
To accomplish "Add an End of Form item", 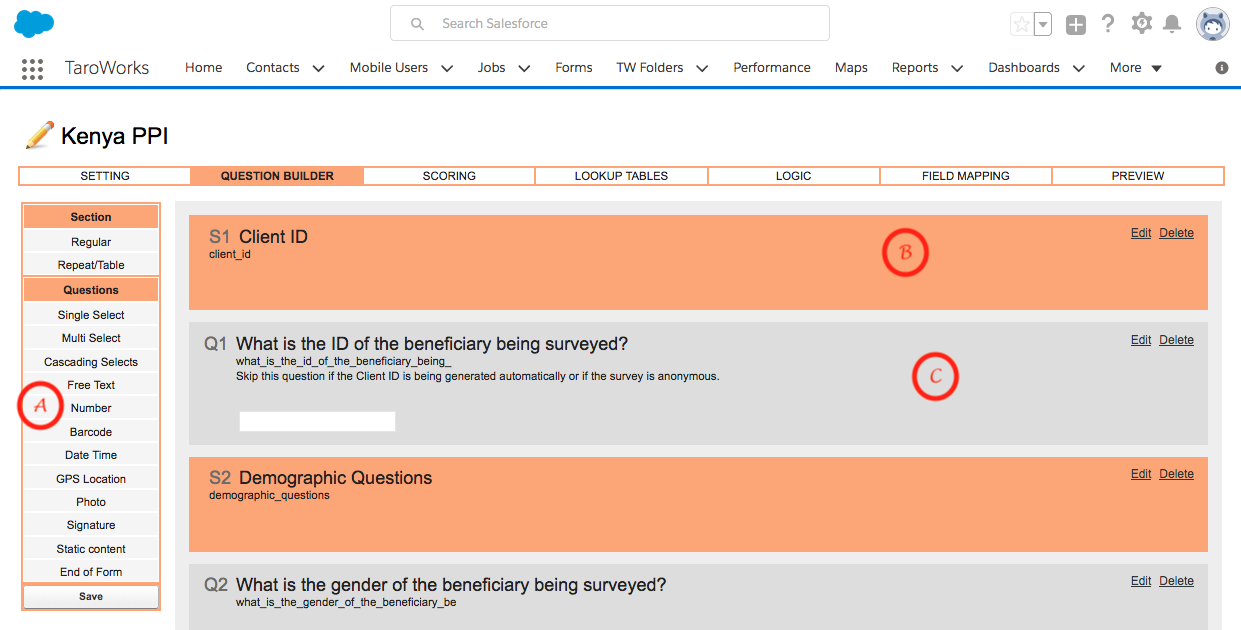I will tap(91, 572).
